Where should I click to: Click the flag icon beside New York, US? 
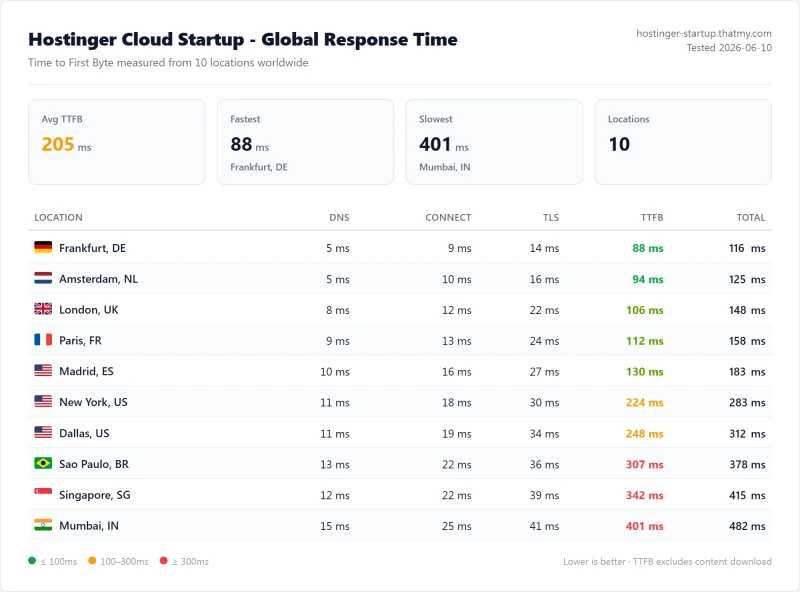[x=43, y=402]
